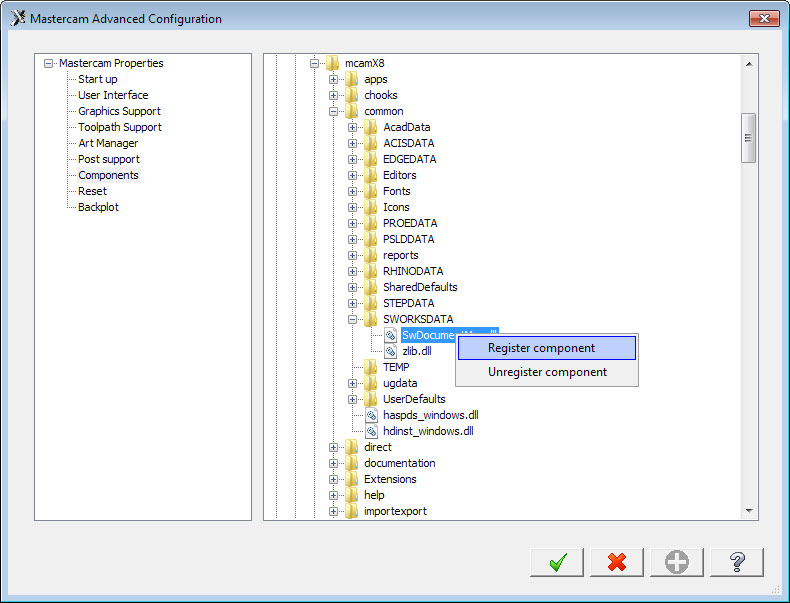Click the vertical scrollbar thumb

coord(749,138)
